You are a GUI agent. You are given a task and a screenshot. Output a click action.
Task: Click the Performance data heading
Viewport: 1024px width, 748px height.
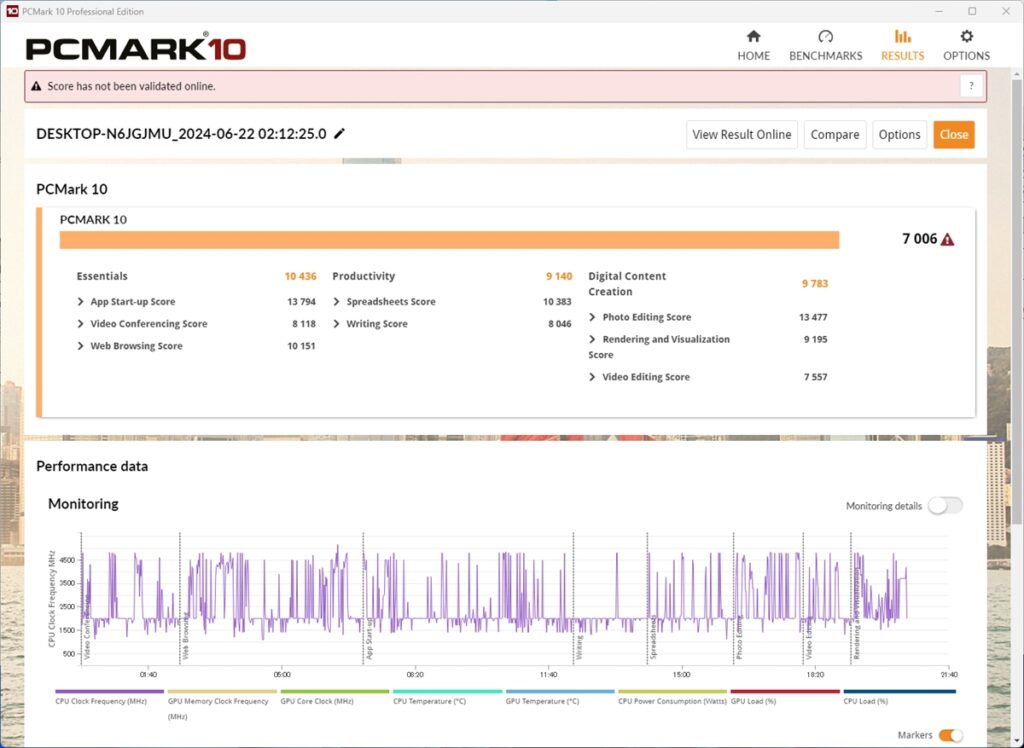tap(92, 466)
